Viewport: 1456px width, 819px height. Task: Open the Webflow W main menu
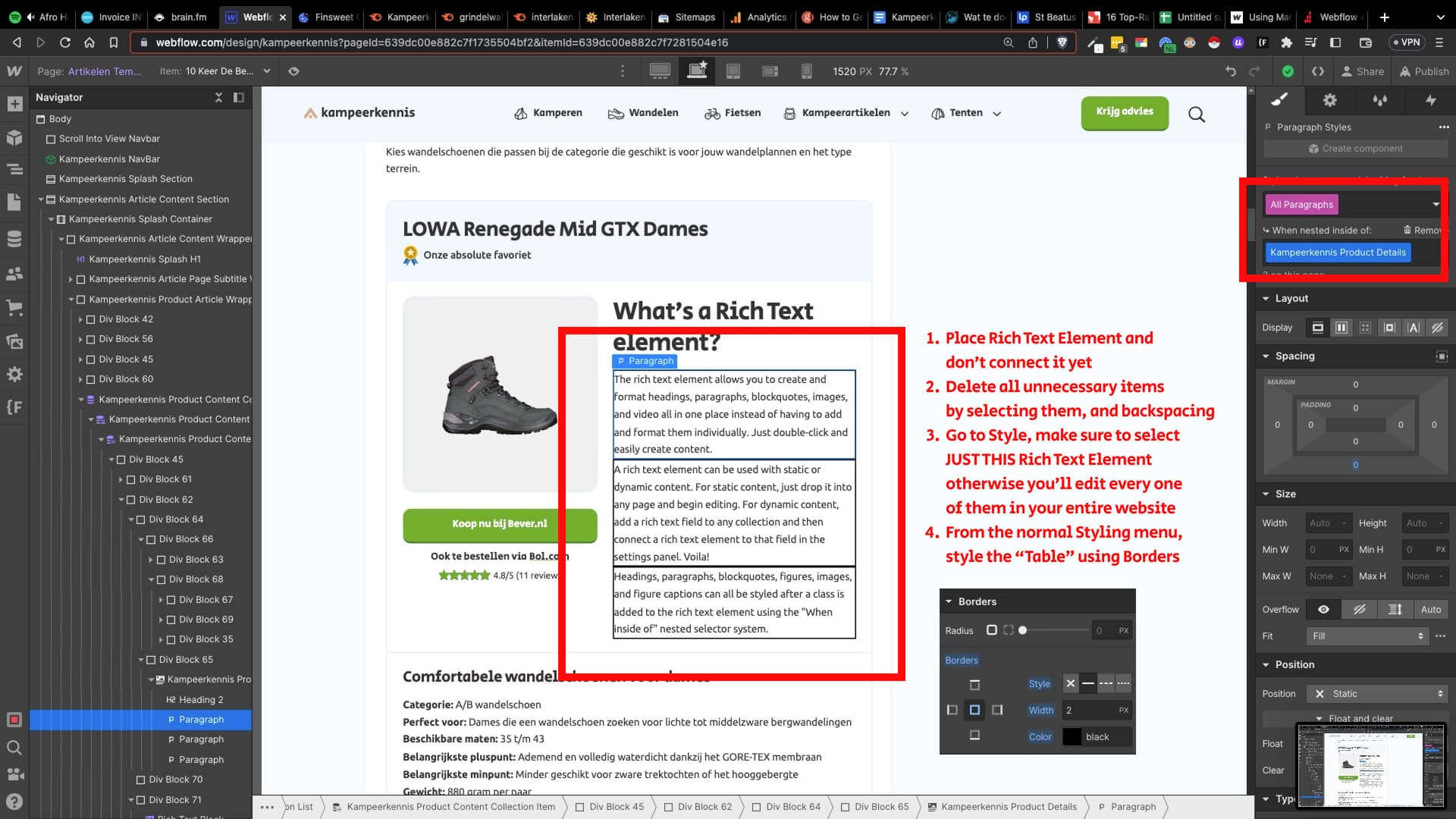pos(14,71)
